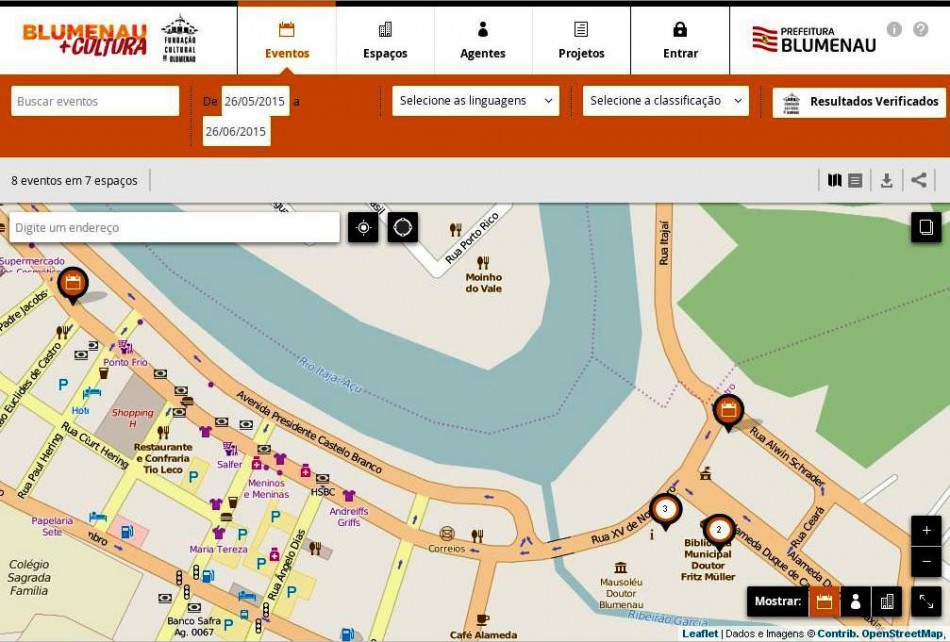Open the Eventos tab

coord(287,40)
